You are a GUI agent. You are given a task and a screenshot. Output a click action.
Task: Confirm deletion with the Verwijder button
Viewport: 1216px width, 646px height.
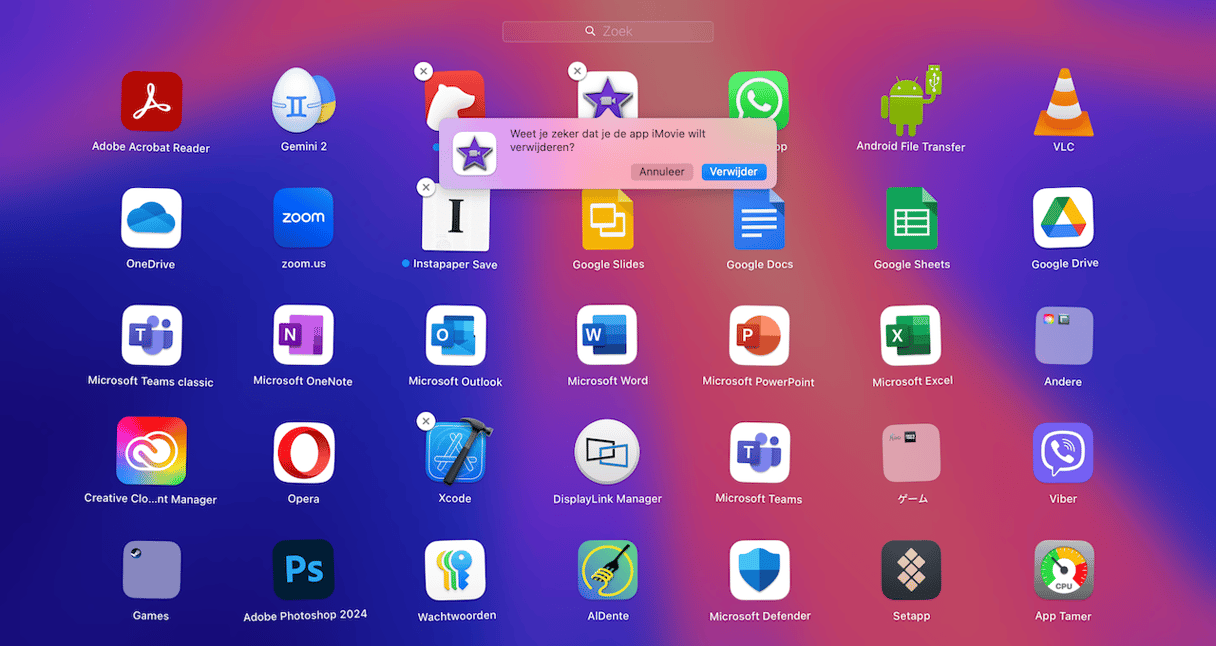[x=734, y=172]
